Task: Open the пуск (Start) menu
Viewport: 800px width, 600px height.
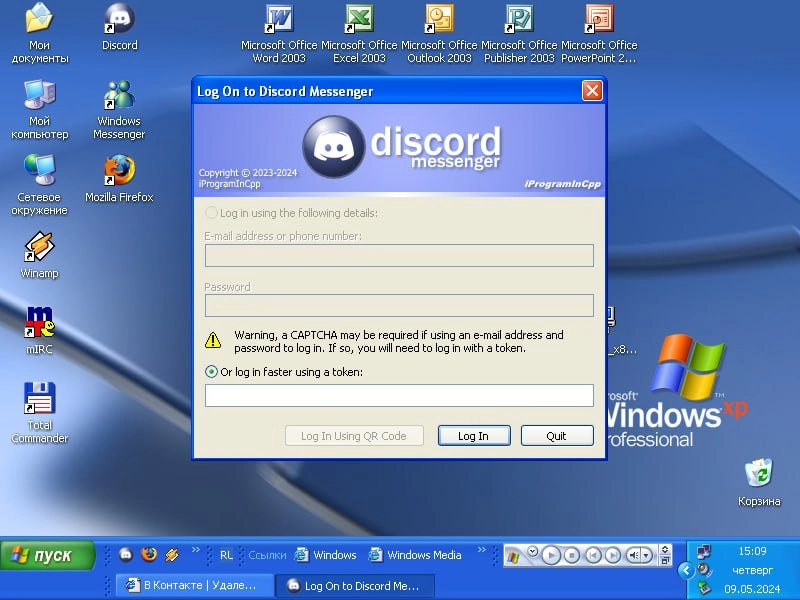Action: [x=47, y=556]
